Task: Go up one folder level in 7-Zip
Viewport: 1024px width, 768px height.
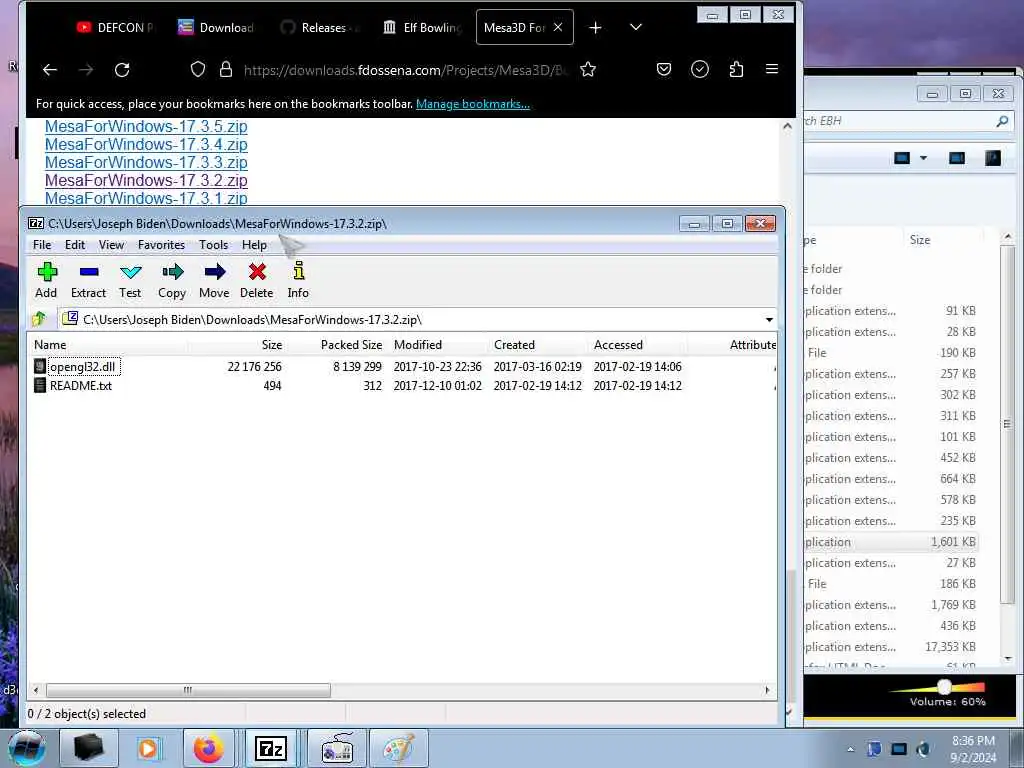Action: pyautogui.click(x=39, y=319)
